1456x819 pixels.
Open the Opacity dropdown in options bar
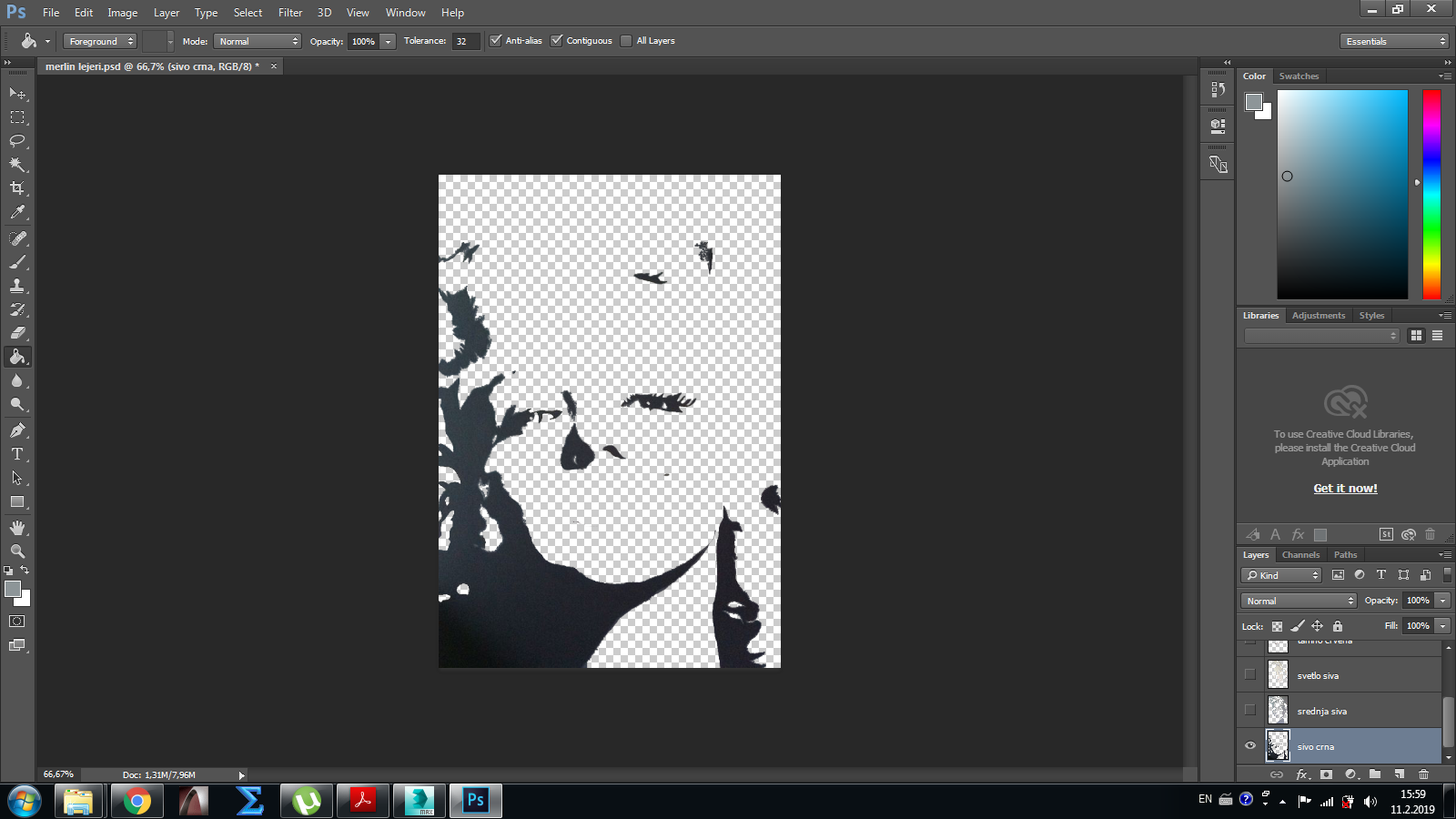click(x=389, y=41)
